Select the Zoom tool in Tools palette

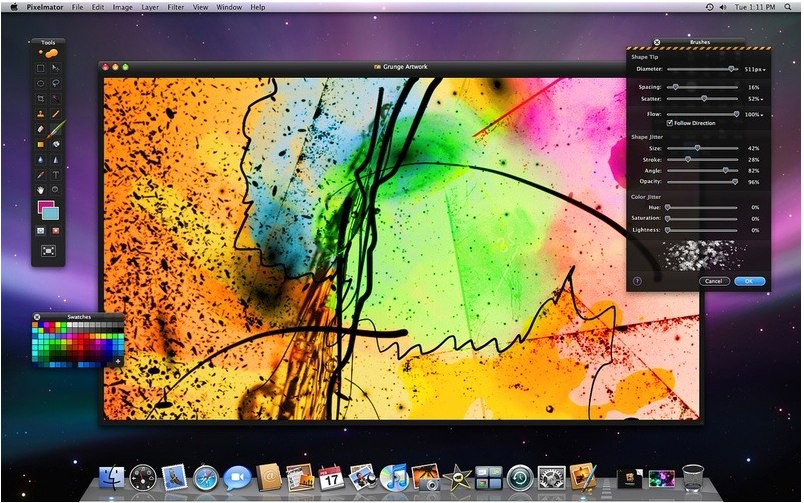[56, 190]
